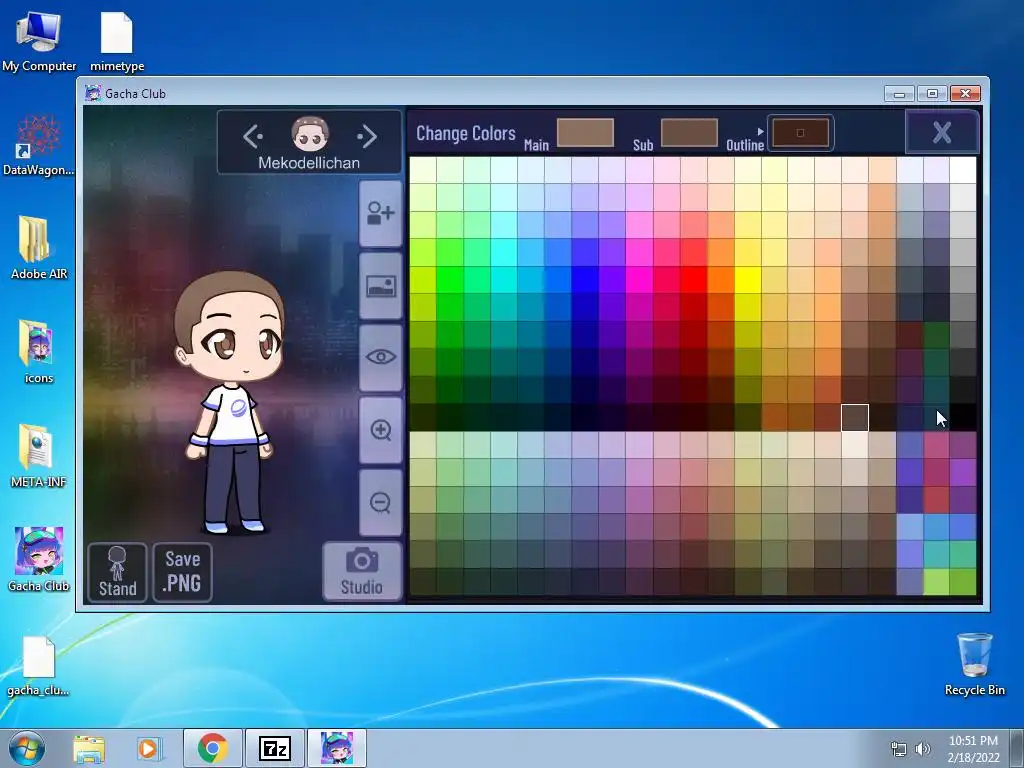
Task: Click the volume speaker tray icon
Action: 923,749
